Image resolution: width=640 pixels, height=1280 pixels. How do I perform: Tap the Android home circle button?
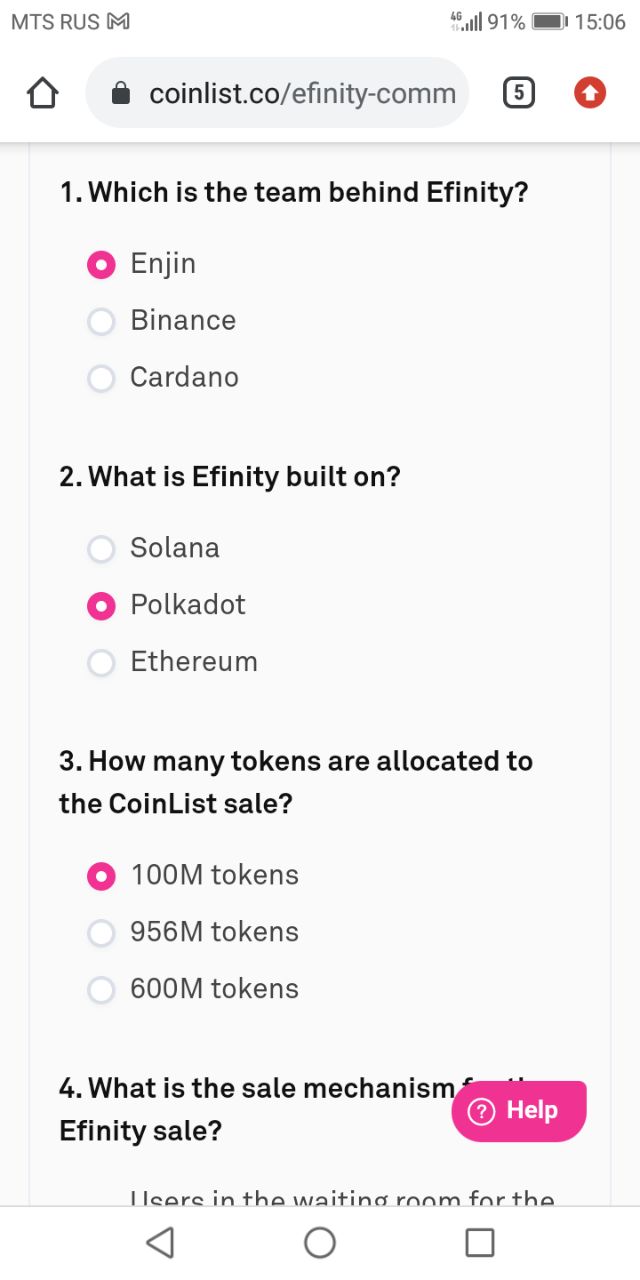320,1242
